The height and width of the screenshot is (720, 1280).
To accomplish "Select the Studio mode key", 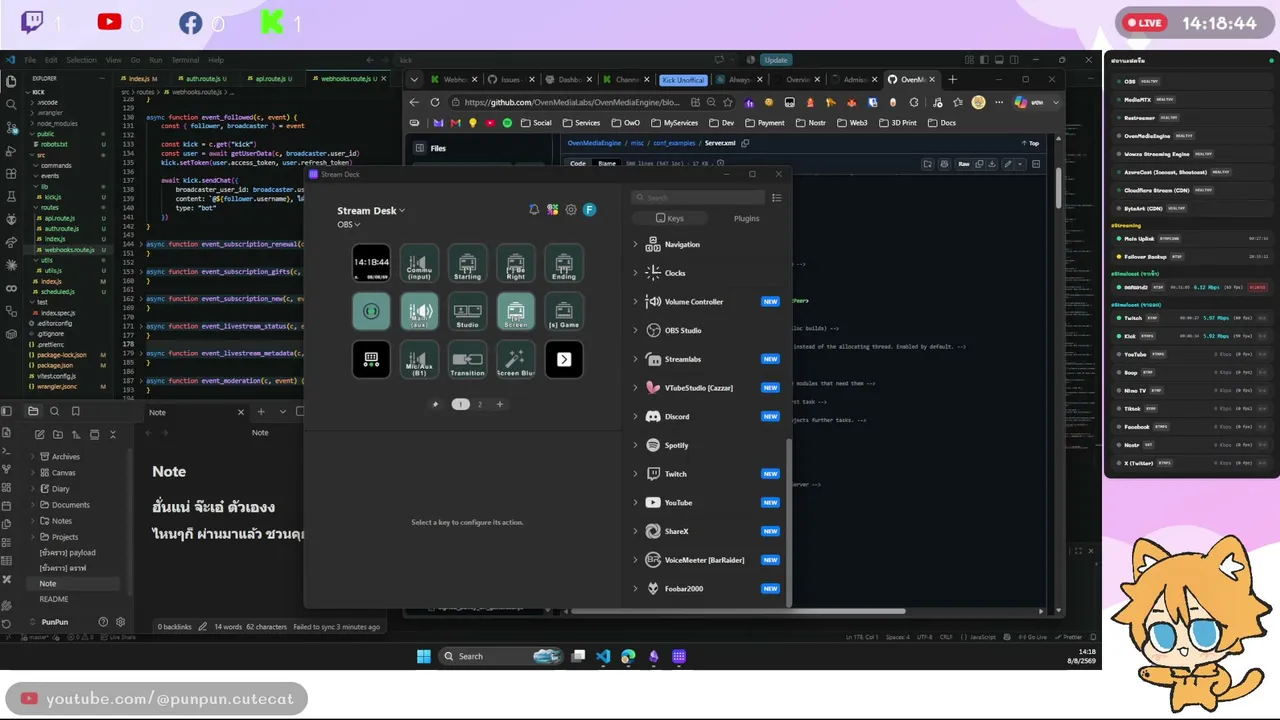I will 467,311.
